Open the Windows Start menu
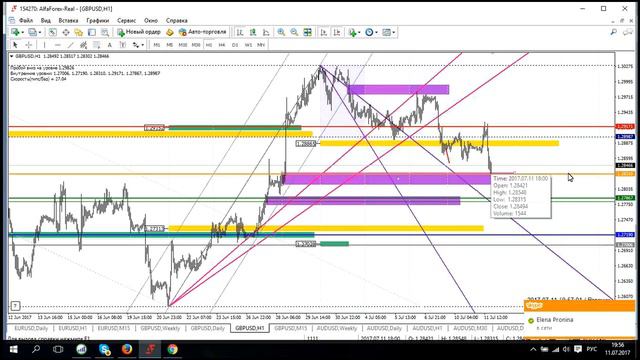Screen dimensions: 640x360 [13, 349]
